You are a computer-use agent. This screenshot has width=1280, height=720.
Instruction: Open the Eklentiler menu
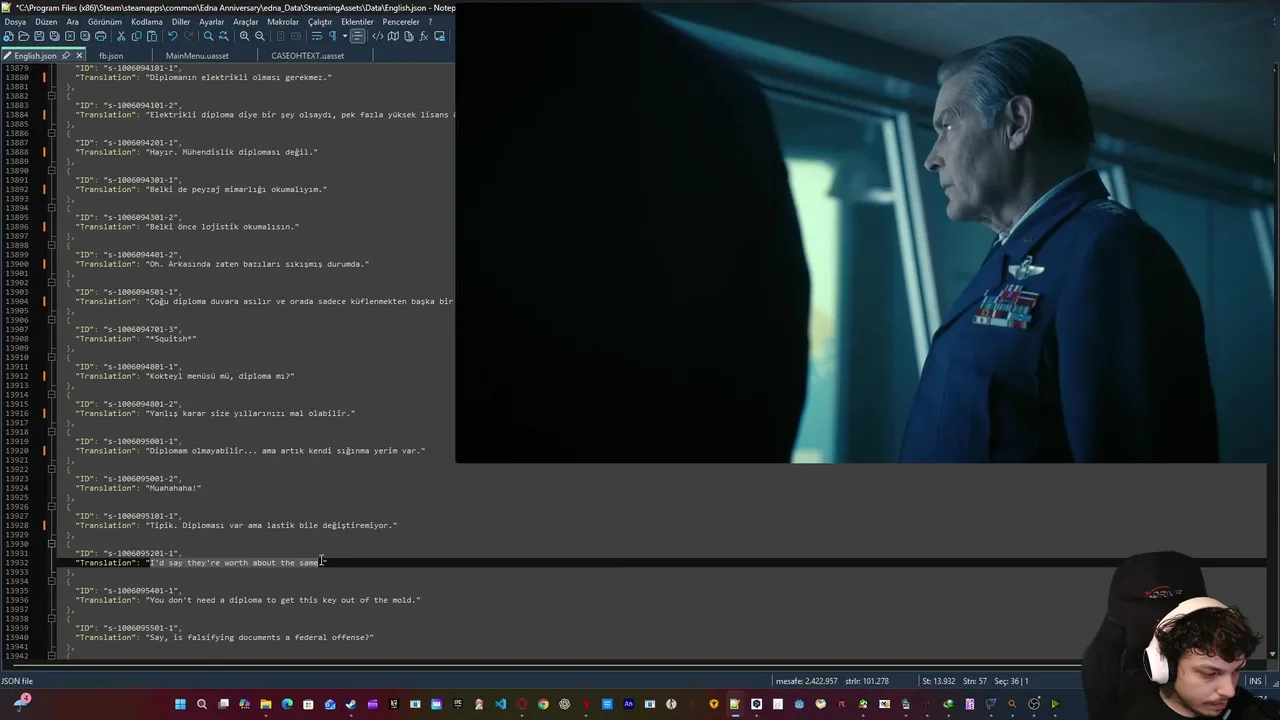click(x=357, y=22)
